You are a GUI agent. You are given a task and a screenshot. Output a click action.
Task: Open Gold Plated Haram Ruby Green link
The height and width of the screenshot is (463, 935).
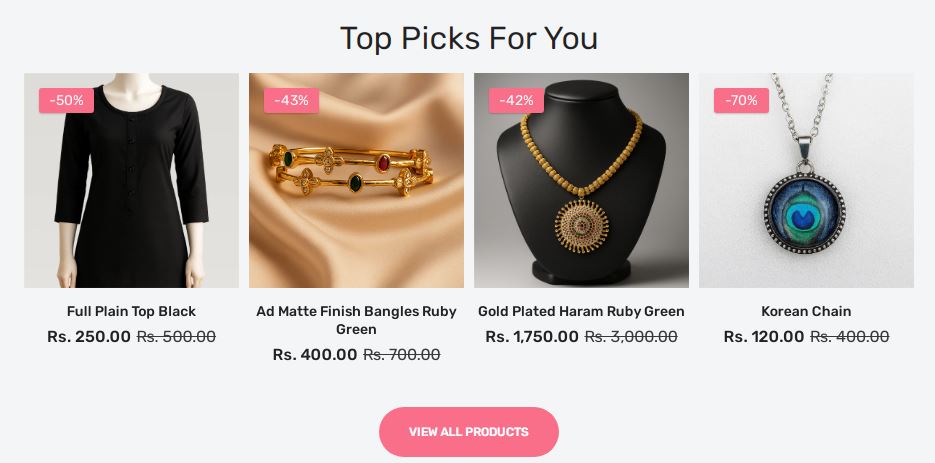[581, 311]
